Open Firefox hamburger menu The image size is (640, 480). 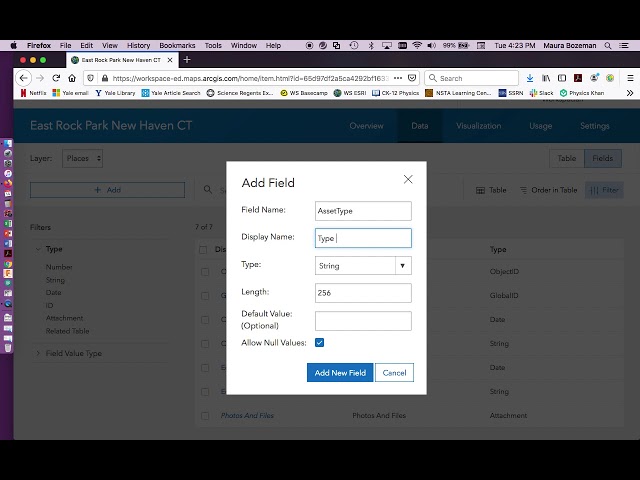[x=630, y=78]
